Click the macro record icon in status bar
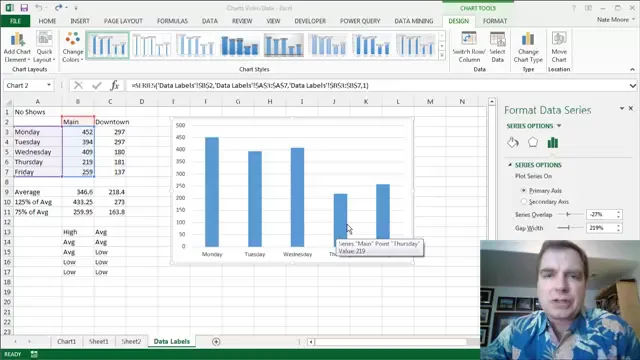Viewport: 640px width, 360px height. (x=34, y=354)
